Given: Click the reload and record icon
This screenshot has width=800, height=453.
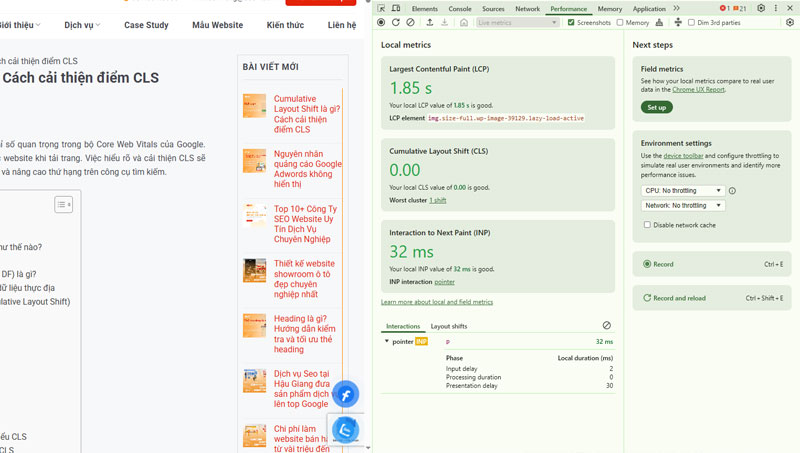Looking at the screenshot, I should click(395, 22).
